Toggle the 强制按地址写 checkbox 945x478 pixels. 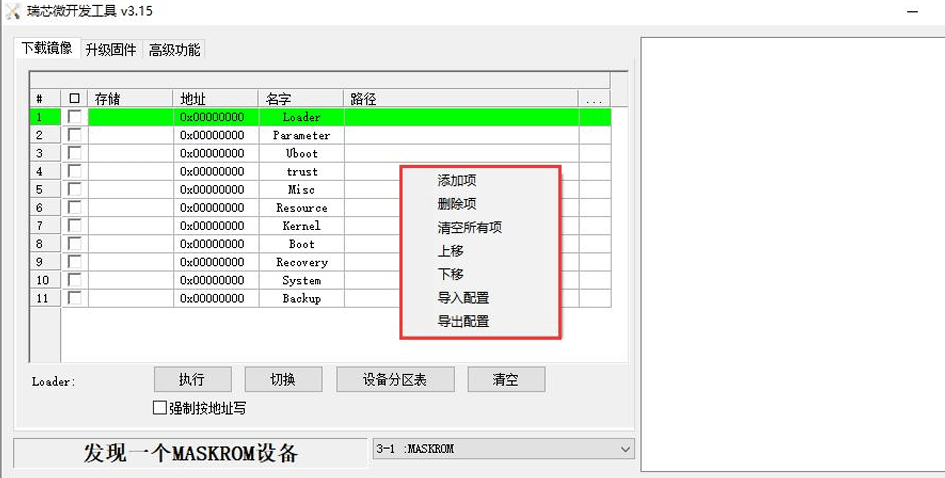pos(159,408)
